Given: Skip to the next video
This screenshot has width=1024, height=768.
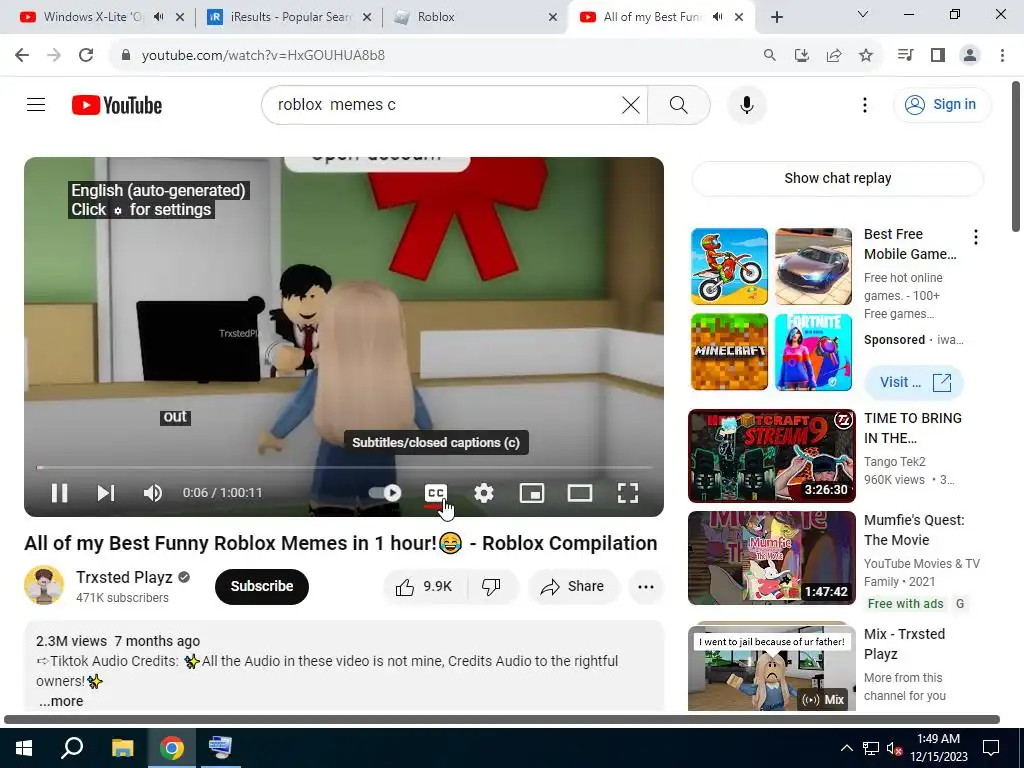Looking at the screenshot, I should (106, 493).
